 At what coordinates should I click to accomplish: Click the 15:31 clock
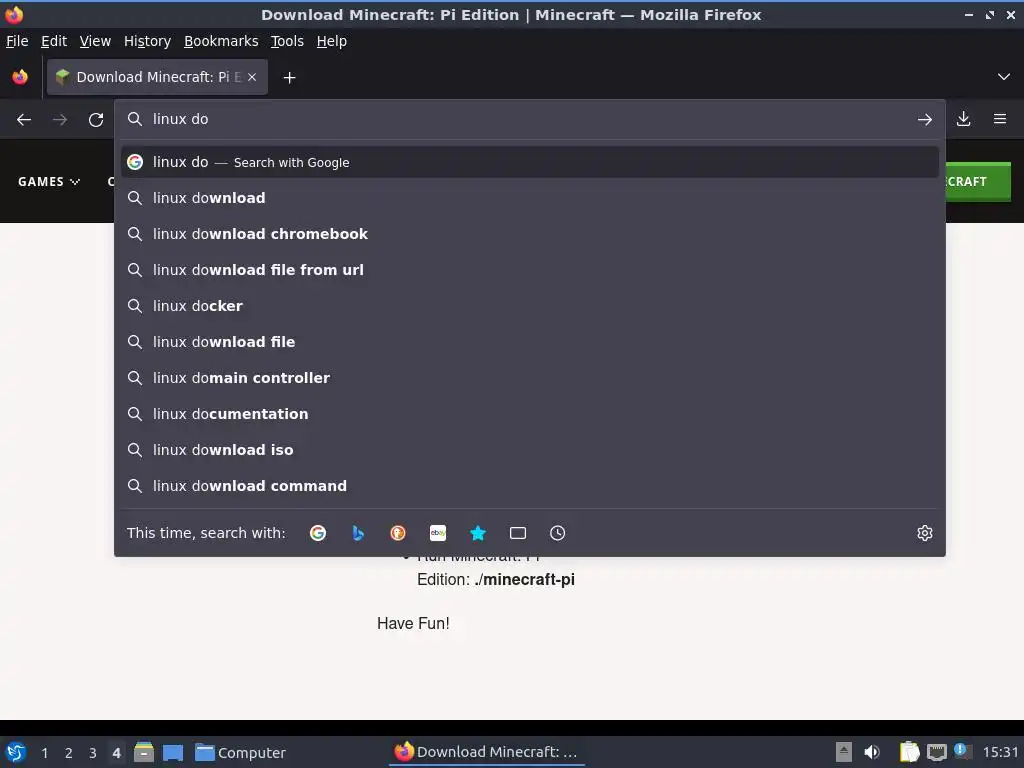1000,752
